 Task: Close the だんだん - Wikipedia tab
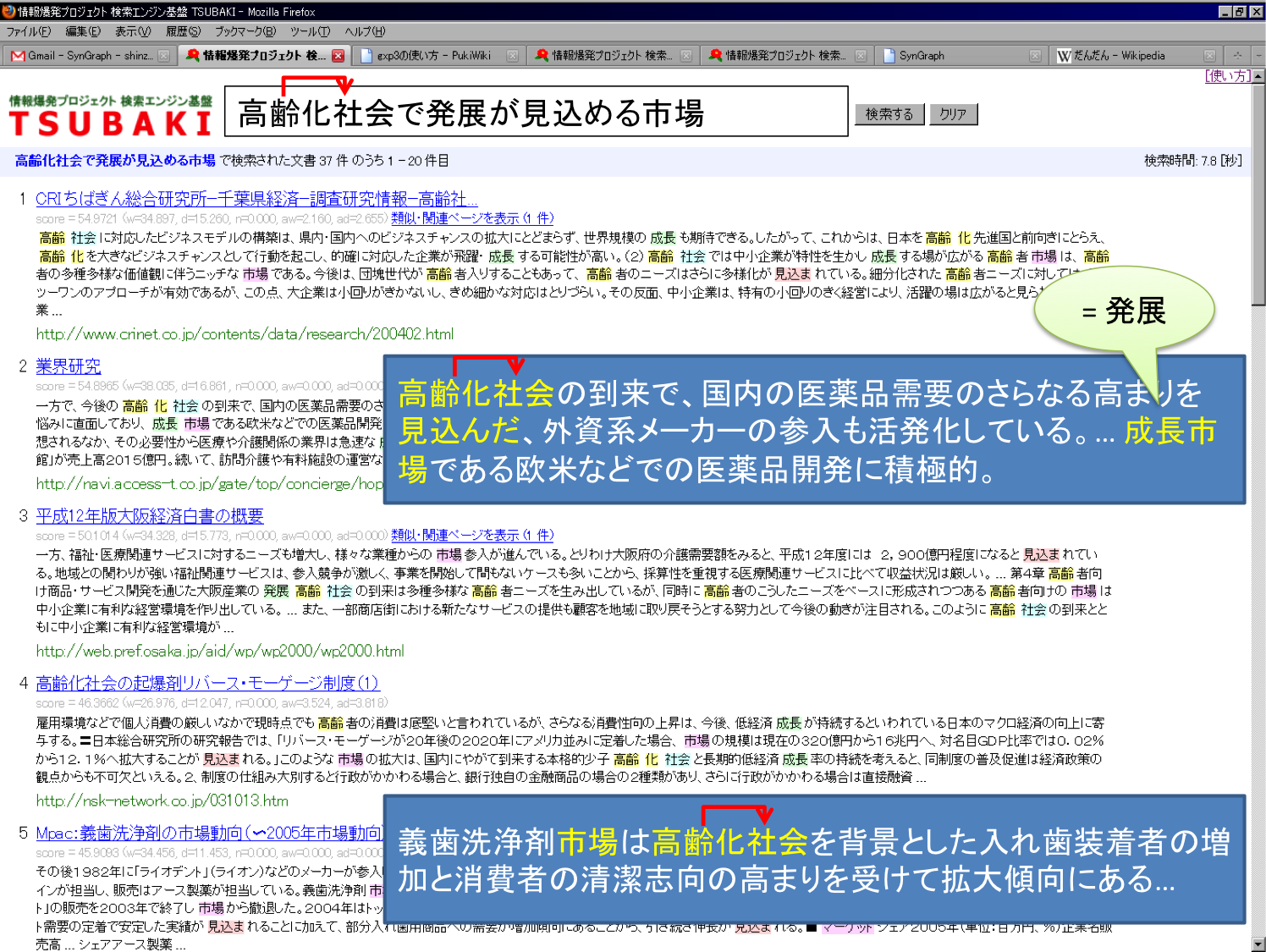click(1210, 56)
